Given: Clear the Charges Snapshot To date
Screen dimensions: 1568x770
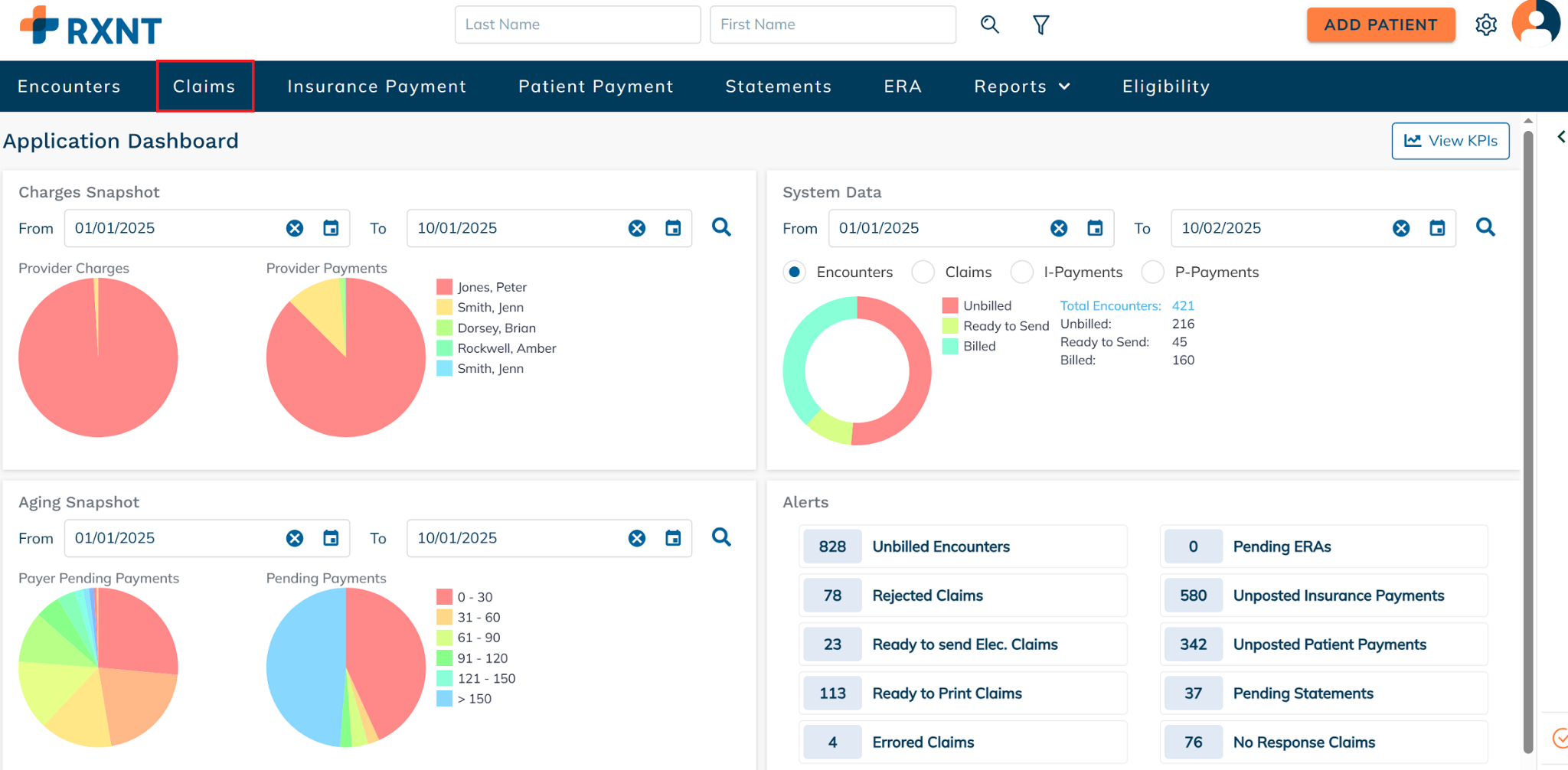Looking at the screenshot, I should [636, 228].
